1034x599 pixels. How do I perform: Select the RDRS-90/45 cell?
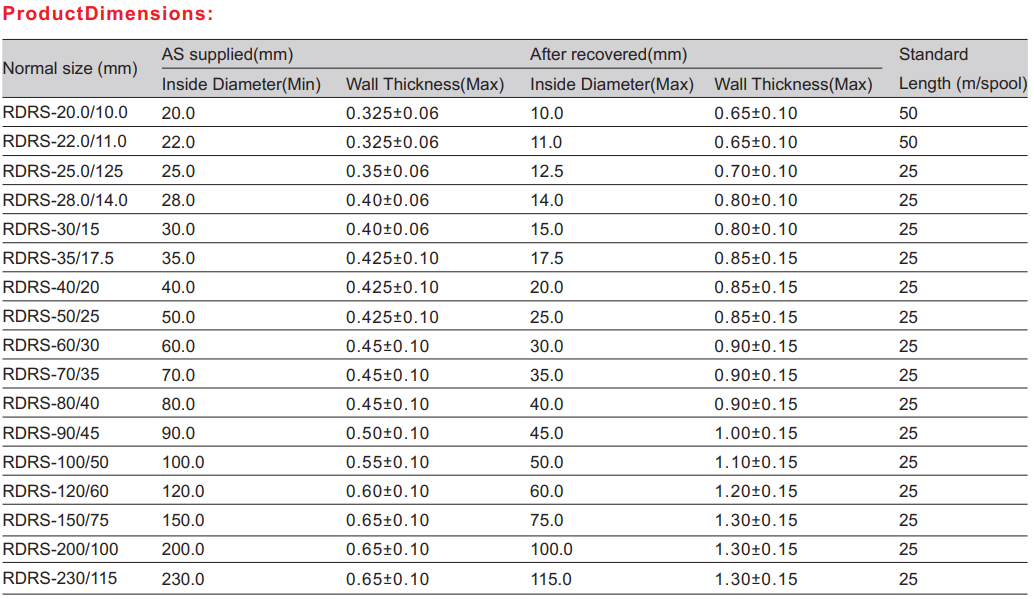click(x=51, y=433)
